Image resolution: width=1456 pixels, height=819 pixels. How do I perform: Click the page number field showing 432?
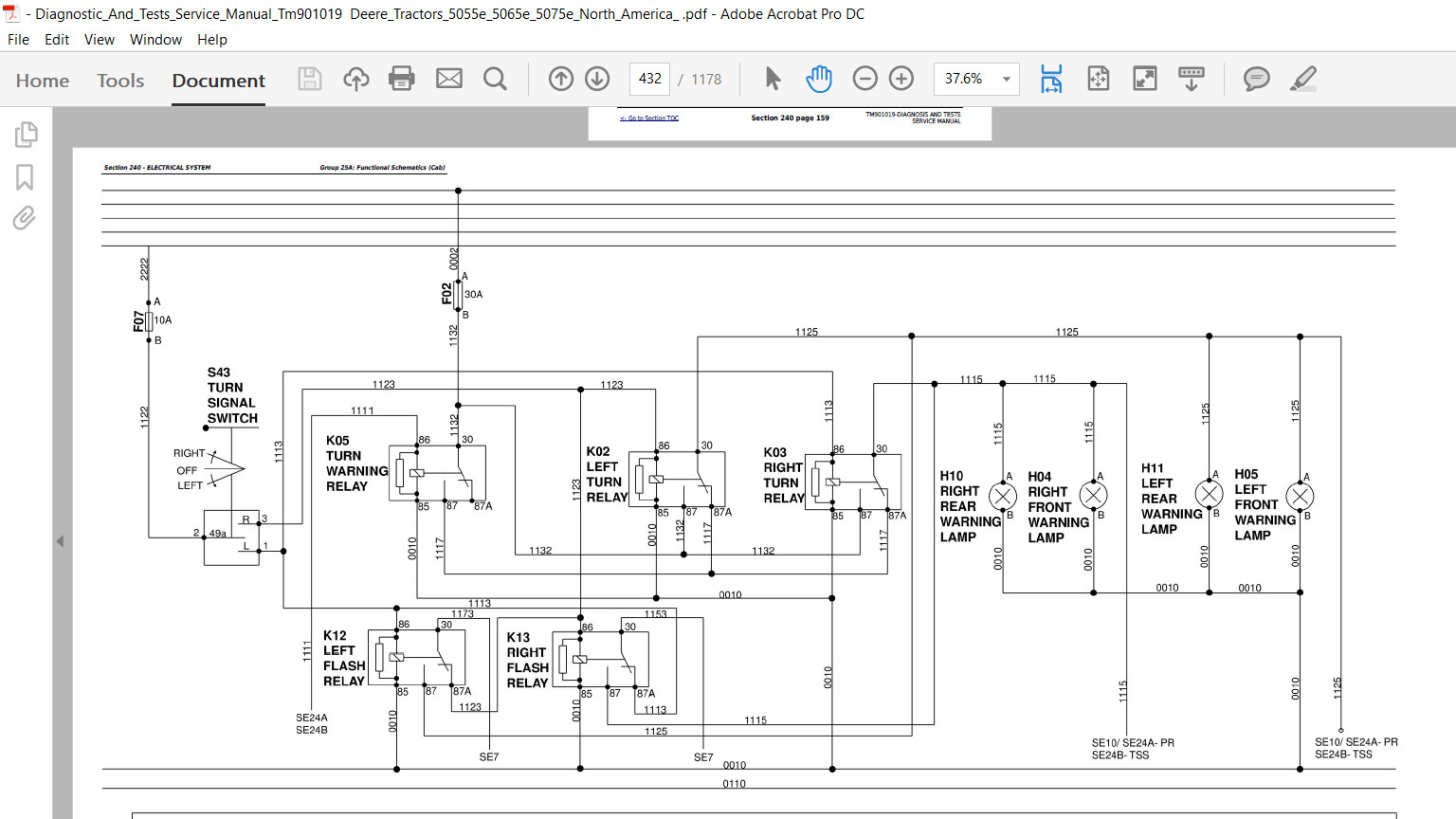(650, 79)
